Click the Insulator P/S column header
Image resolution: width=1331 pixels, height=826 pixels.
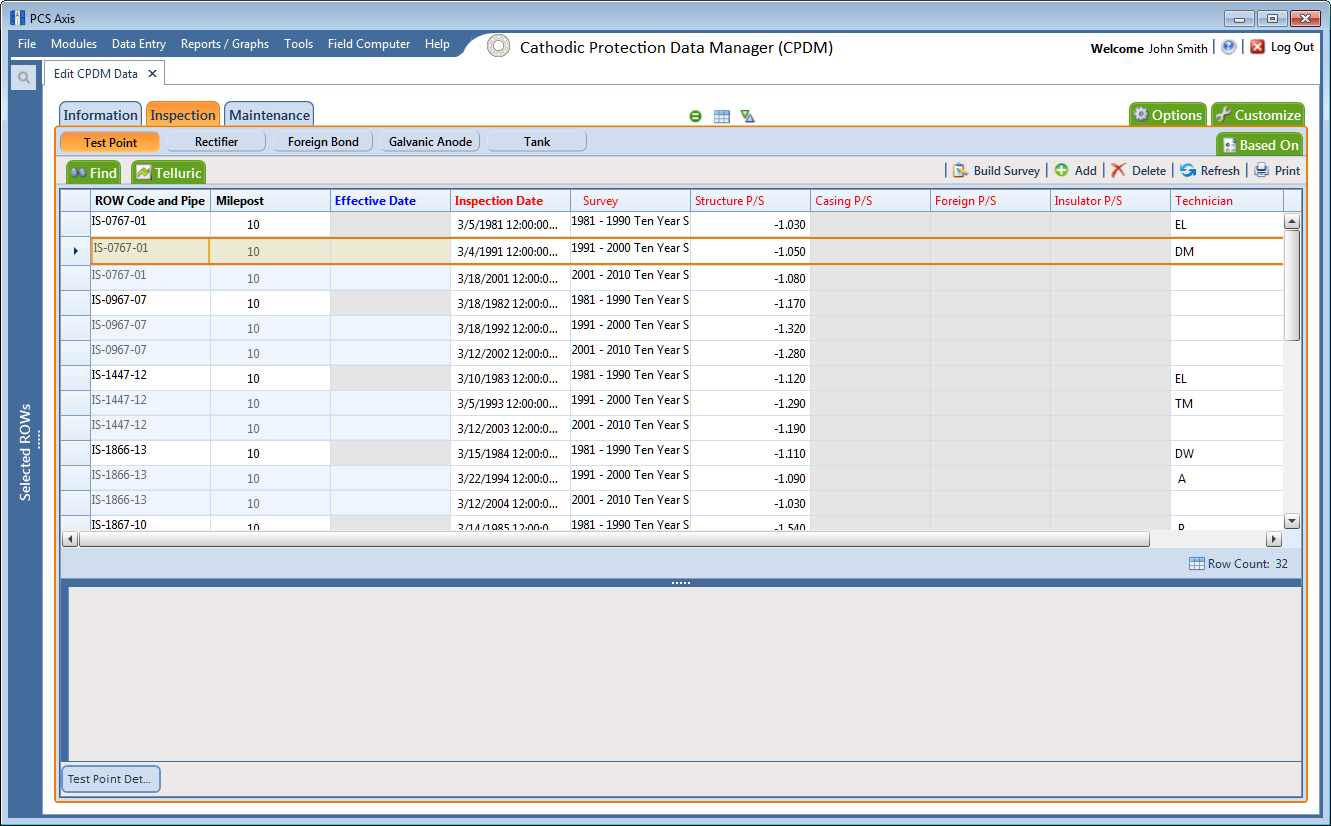tap(1110, 201)
